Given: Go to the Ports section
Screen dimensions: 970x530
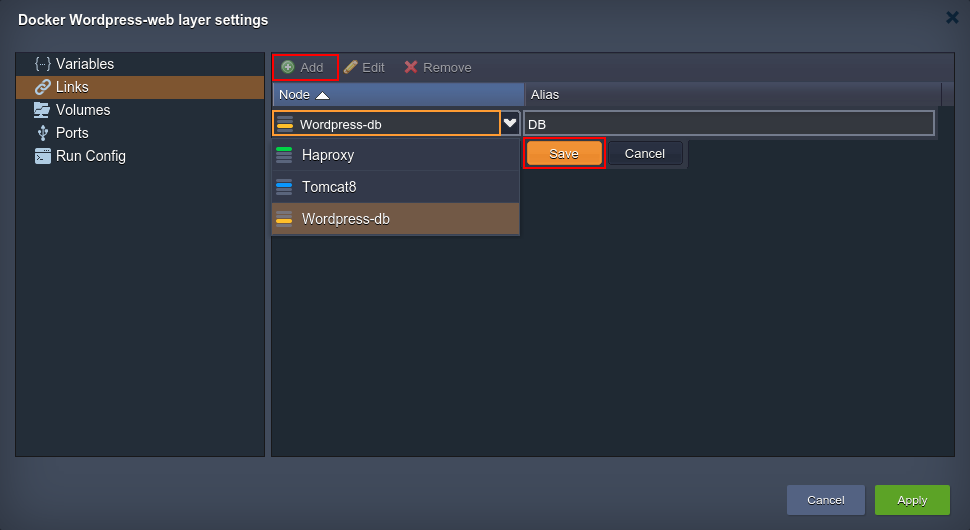Looking at the screenshot, I should tap(140, 133).
